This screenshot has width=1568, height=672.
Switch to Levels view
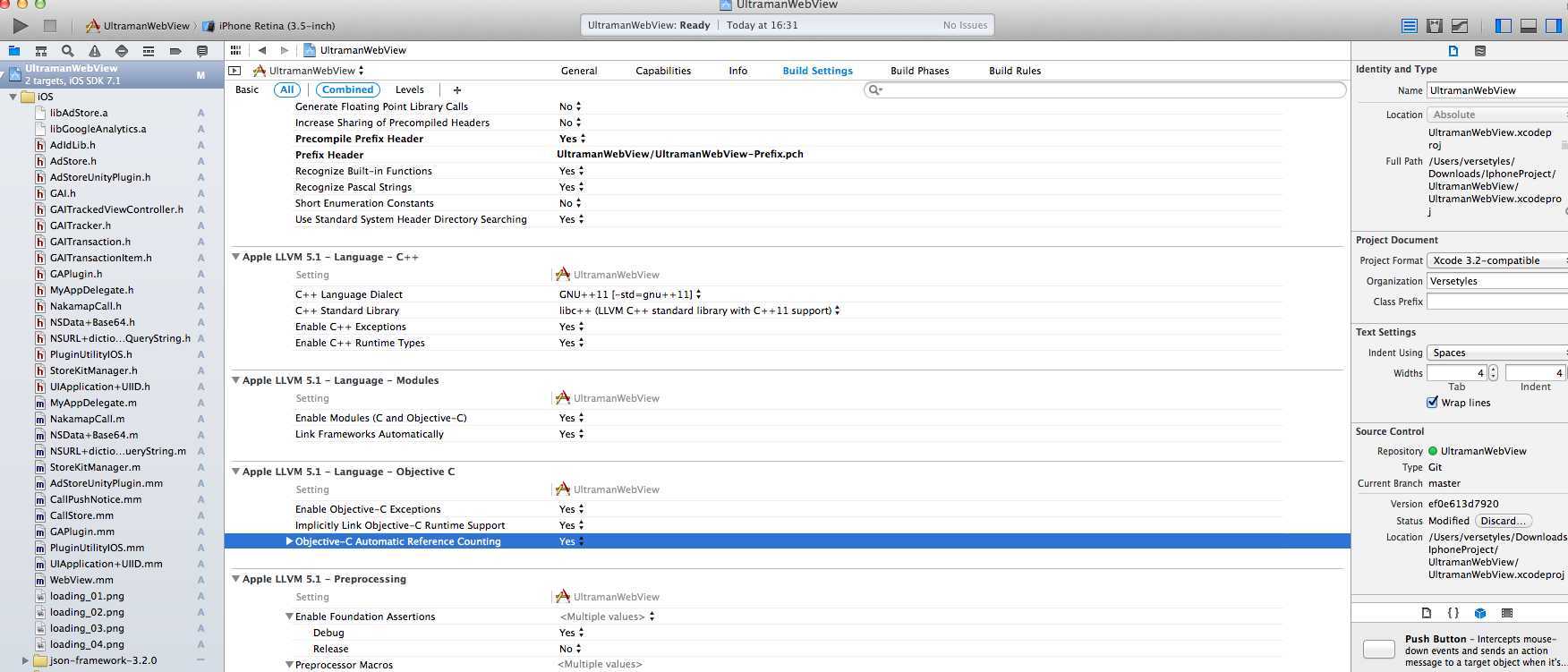(x=410, y=89)
